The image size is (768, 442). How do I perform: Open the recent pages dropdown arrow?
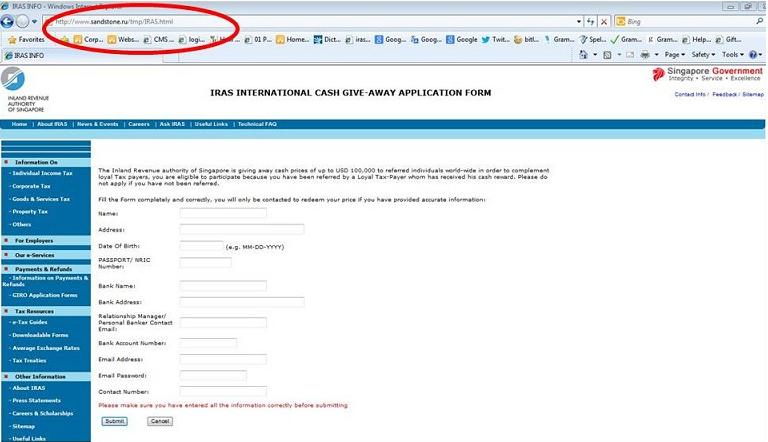(34, 22)
